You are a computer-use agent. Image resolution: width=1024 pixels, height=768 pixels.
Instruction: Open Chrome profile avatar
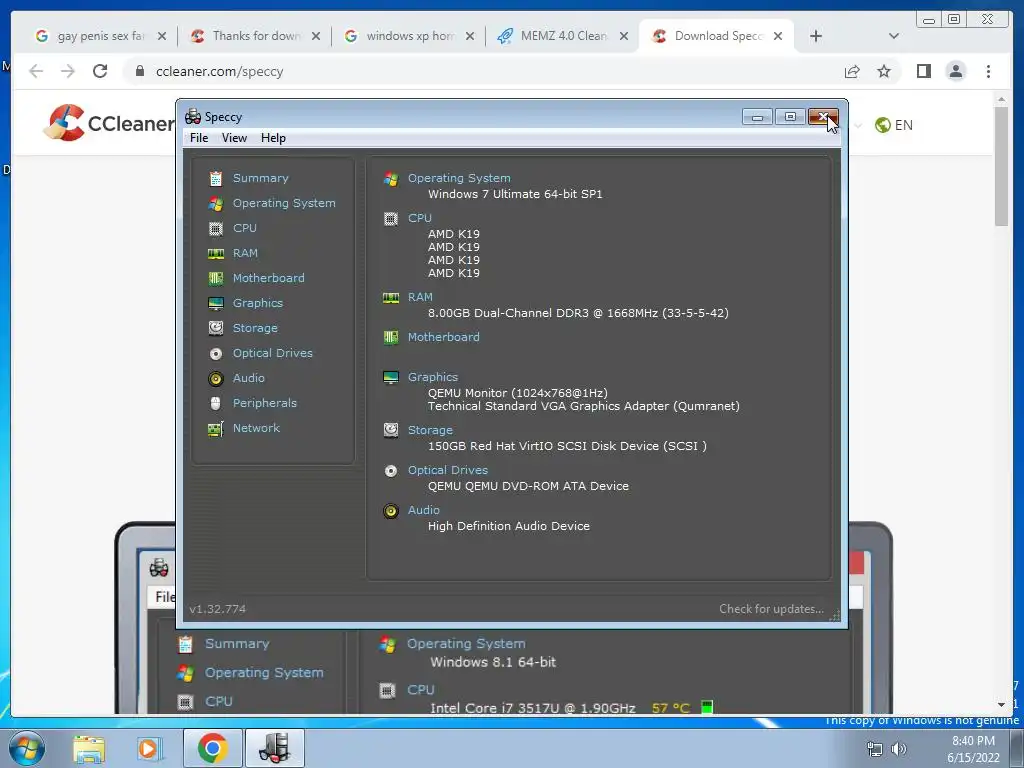[x=955, y=71]
